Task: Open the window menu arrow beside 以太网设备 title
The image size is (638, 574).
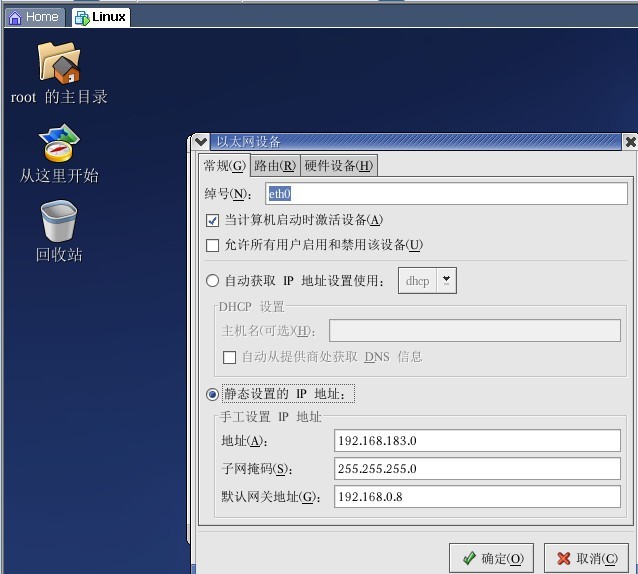Action: click(x=200, y=142)
